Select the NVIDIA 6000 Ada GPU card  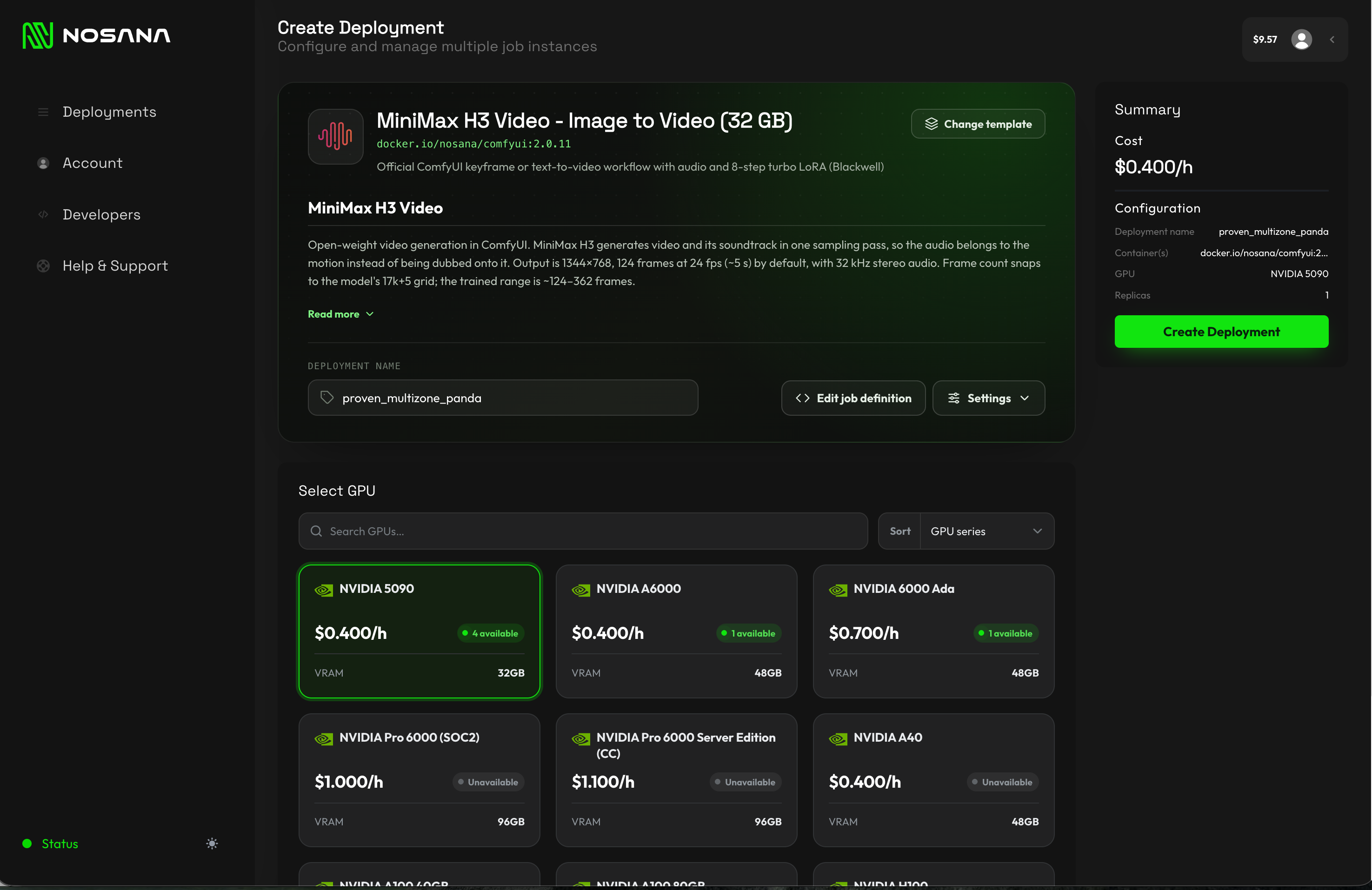click(933, 631)
